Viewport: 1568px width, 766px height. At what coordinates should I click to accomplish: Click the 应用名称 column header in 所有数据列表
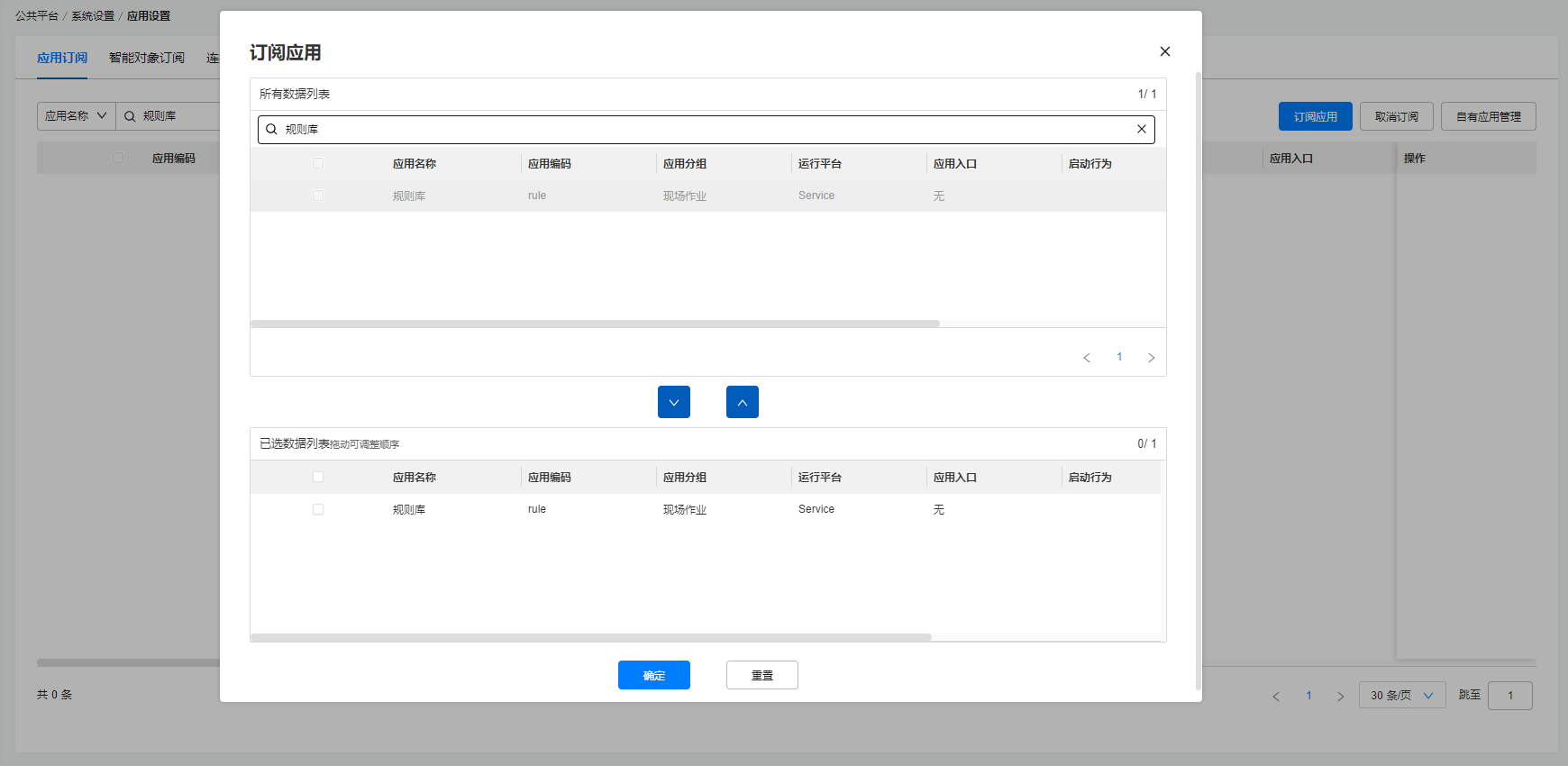click(415, 164)
